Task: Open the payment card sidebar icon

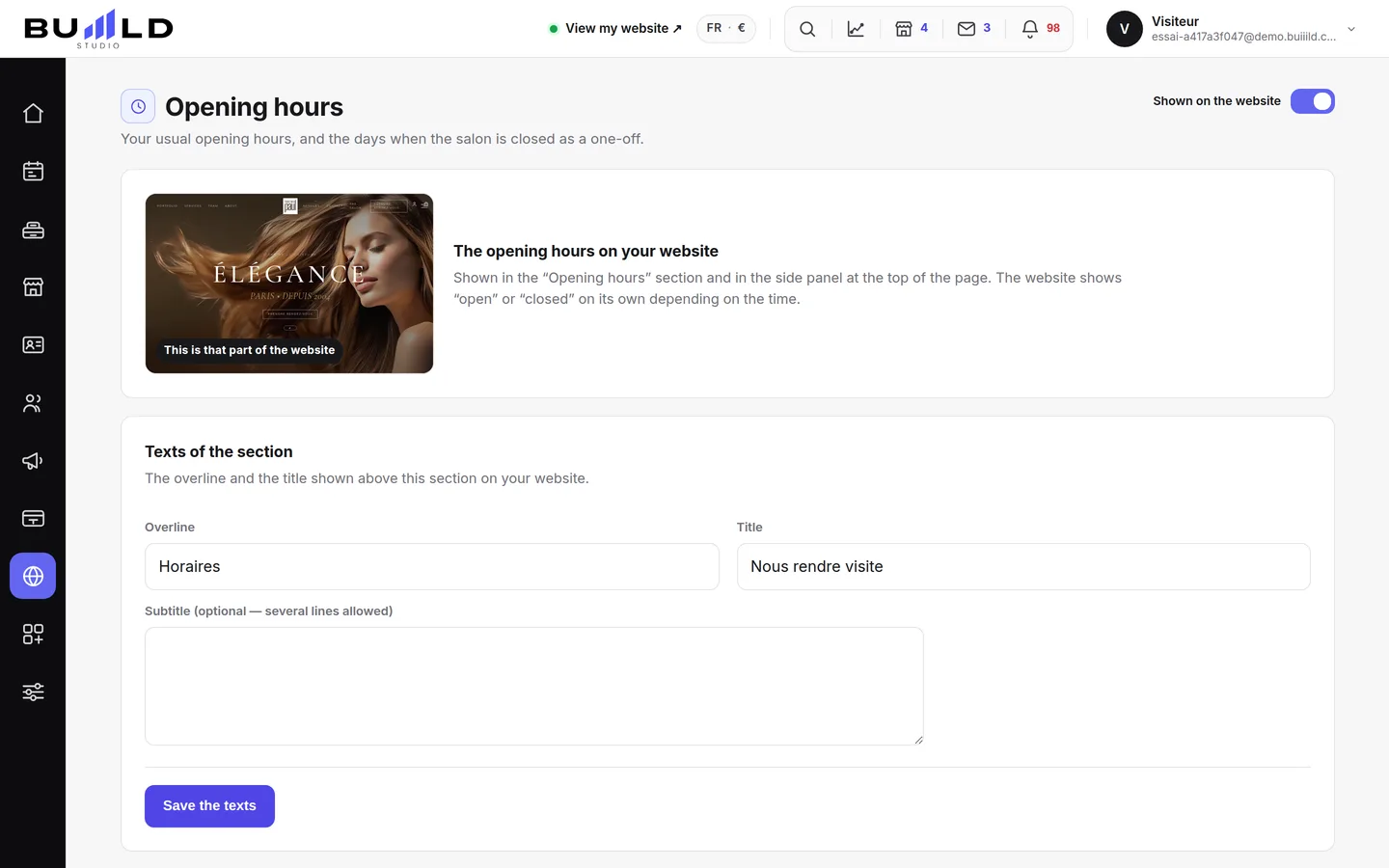Action: 33,518
